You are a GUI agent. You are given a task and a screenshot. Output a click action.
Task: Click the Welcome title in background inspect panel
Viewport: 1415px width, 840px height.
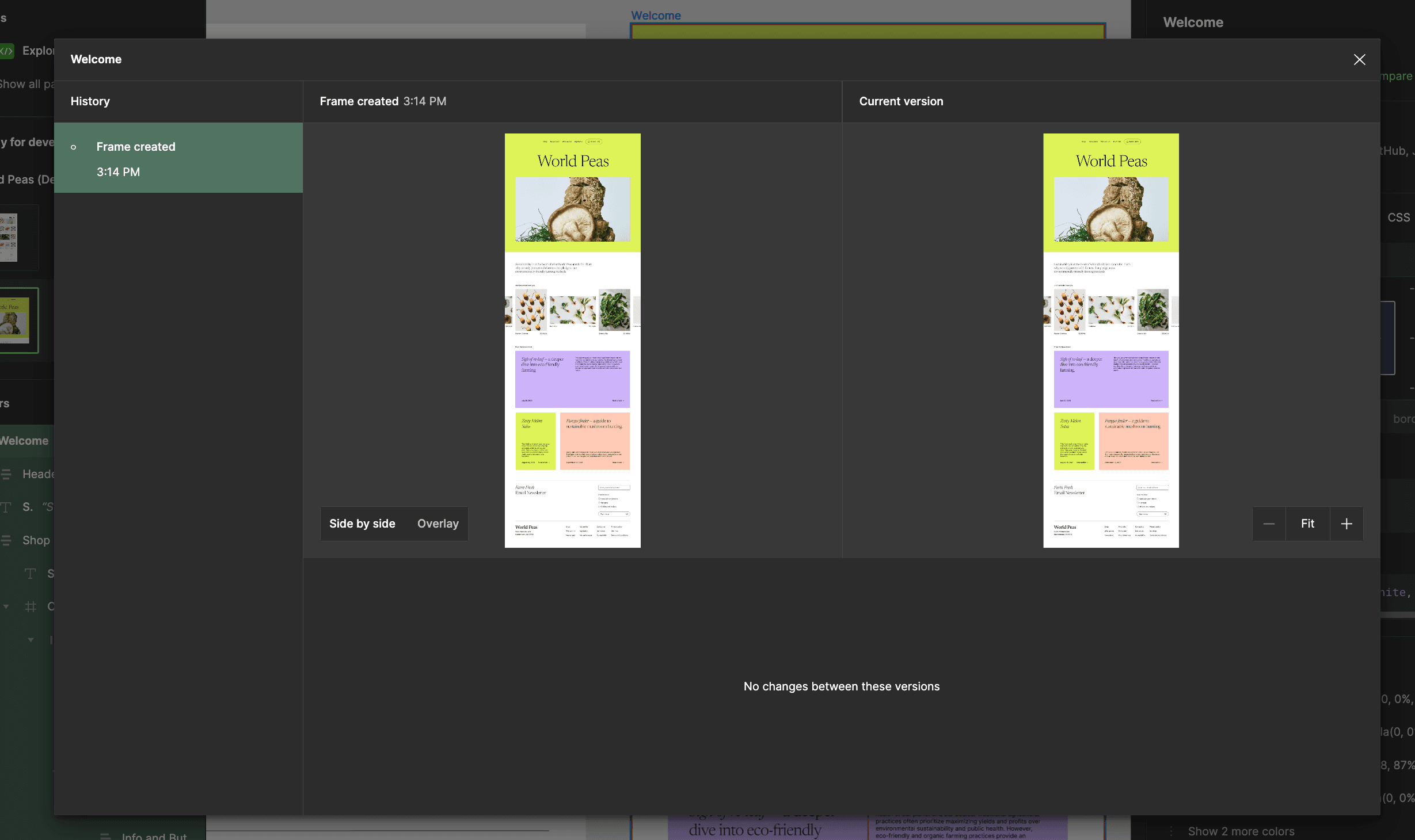pos(1193,22)
